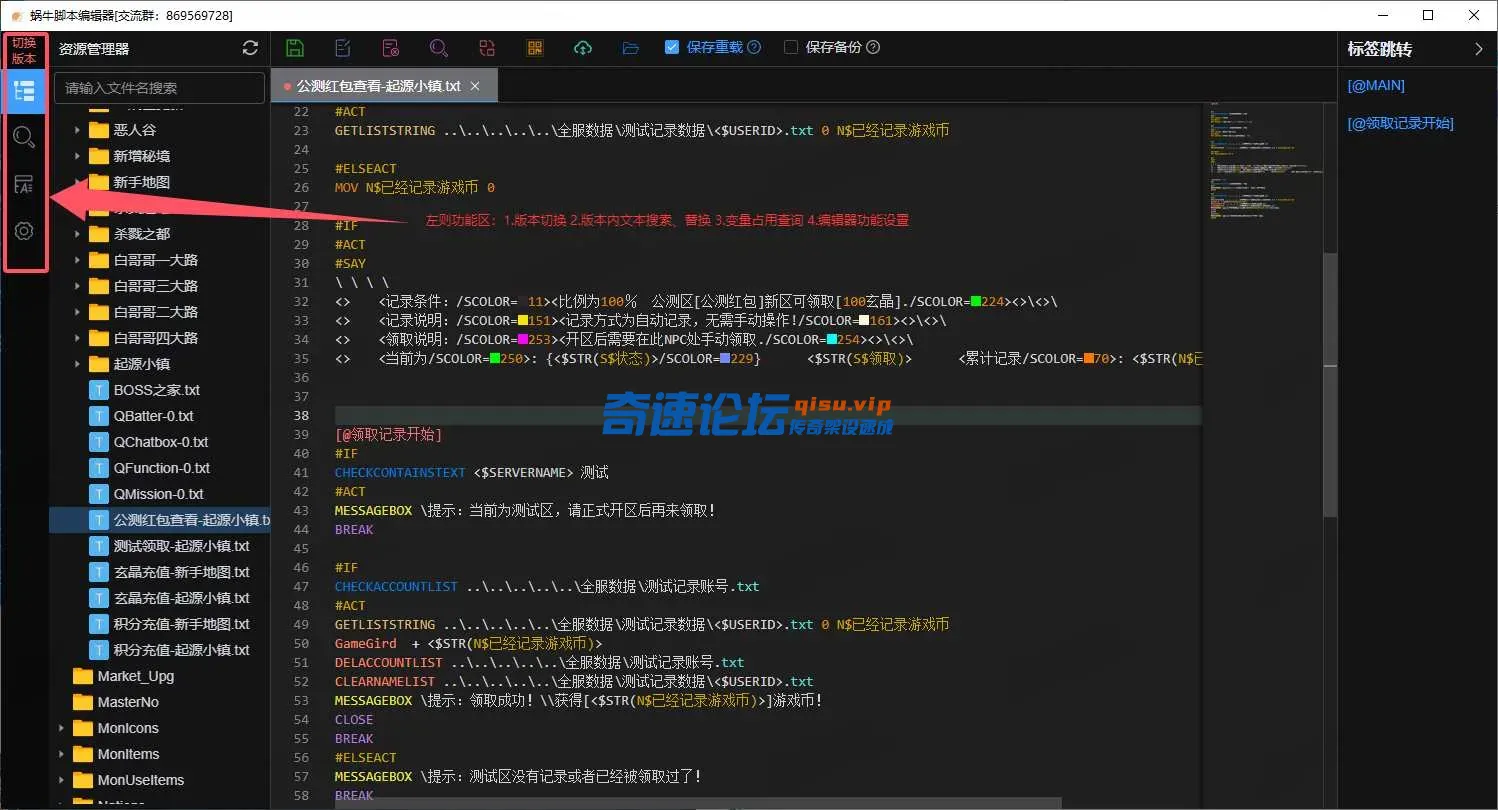Click the file icon of QBatter-0.txt

[98, 416]
